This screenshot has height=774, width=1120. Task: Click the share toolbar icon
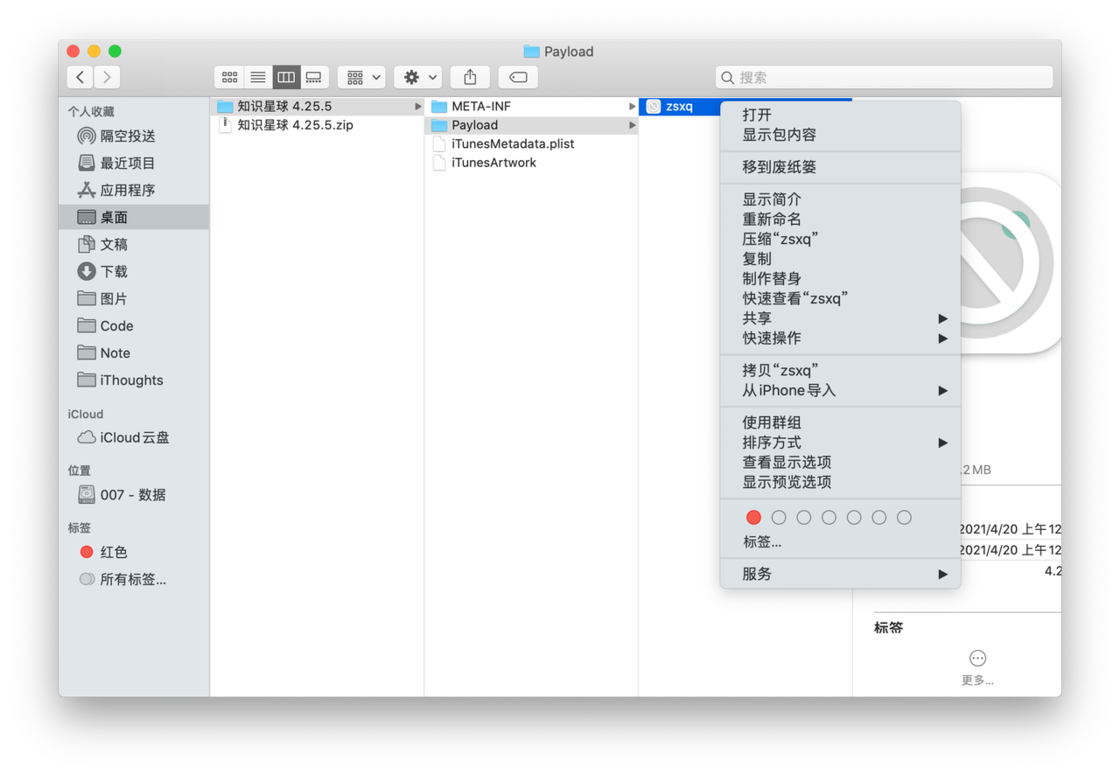470,77
